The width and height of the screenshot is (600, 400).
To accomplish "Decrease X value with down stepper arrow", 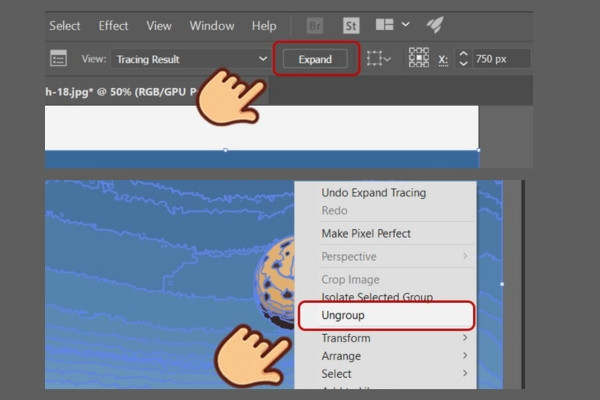I will (463, 64).
